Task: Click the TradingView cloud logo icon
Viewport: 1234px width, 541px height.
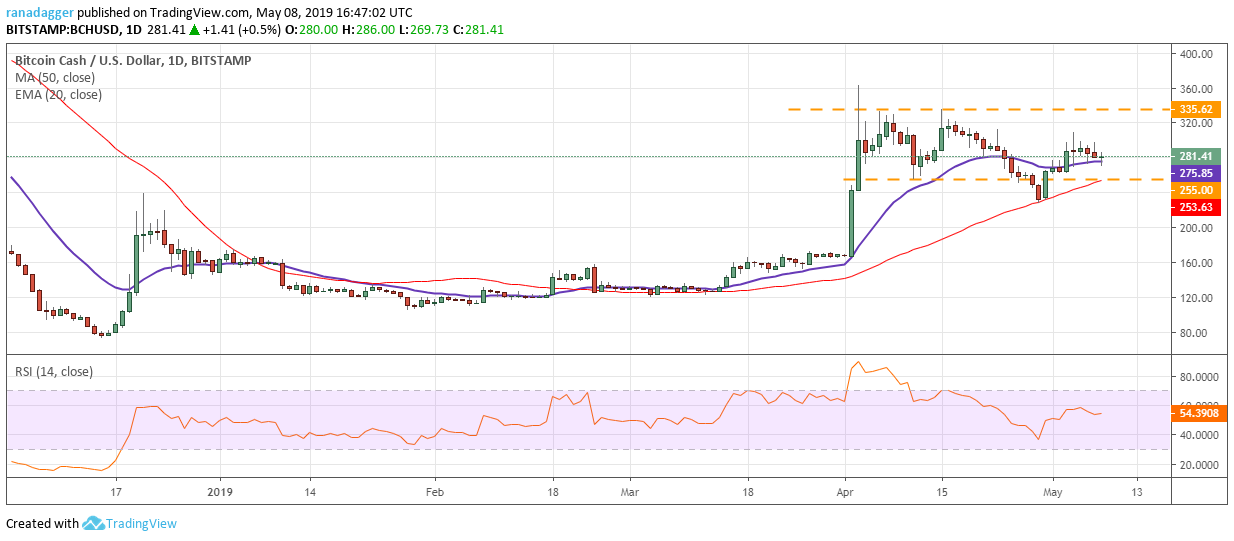Action: point(95,523)
